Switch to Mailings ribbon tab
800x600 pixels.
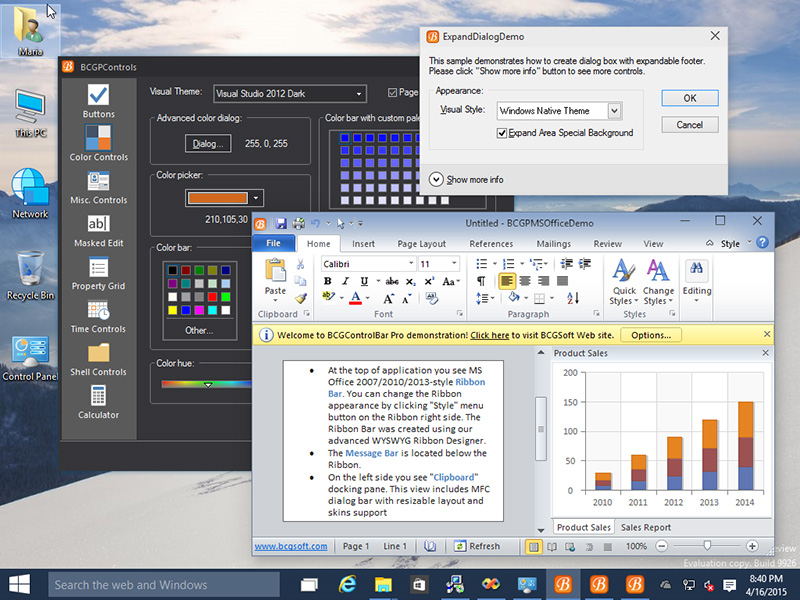pyautogui.click(x=554, y=244)
